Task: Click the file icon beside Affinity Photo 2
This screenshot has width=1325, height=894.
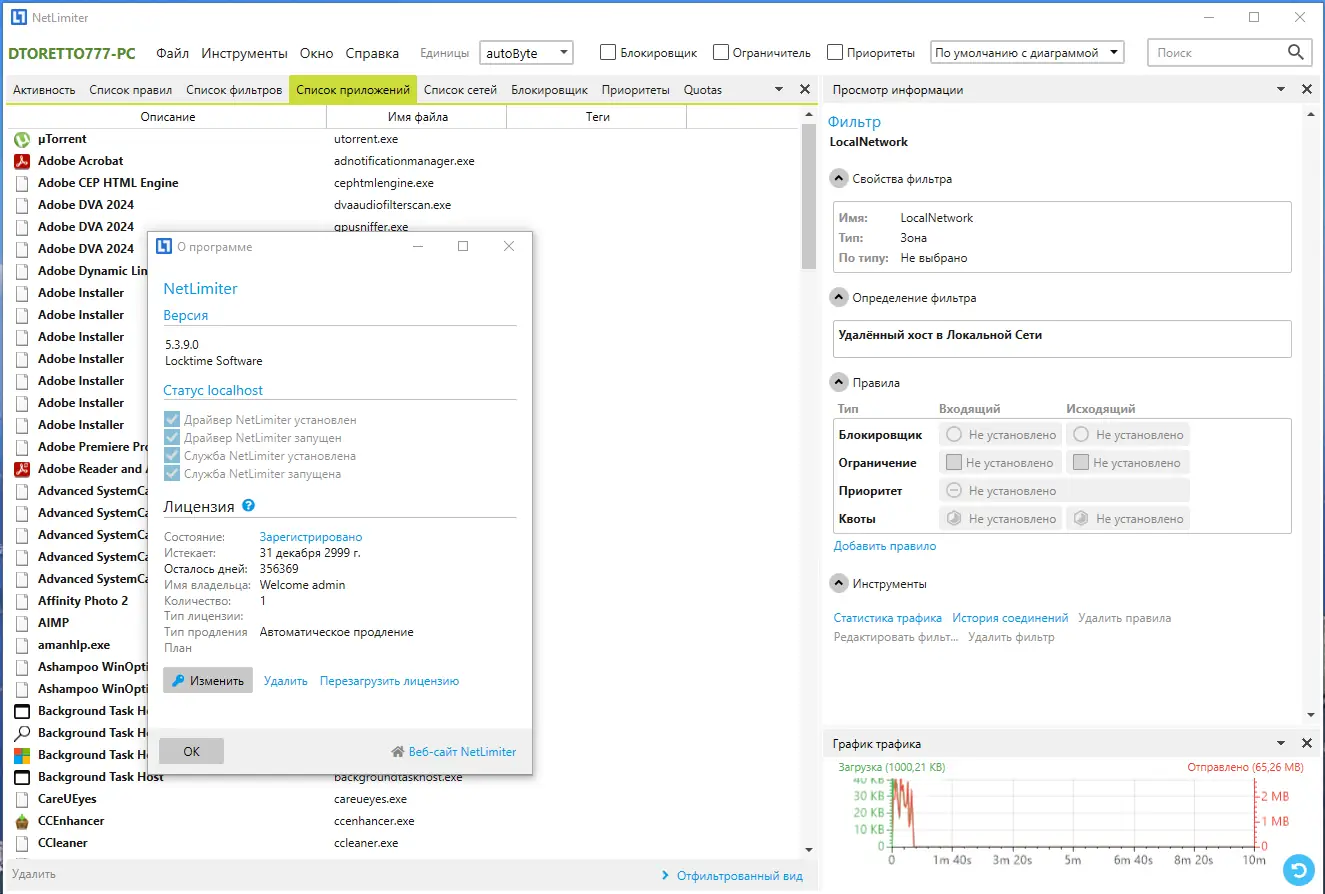Action: pyautogui.click(x=22, y=601)
